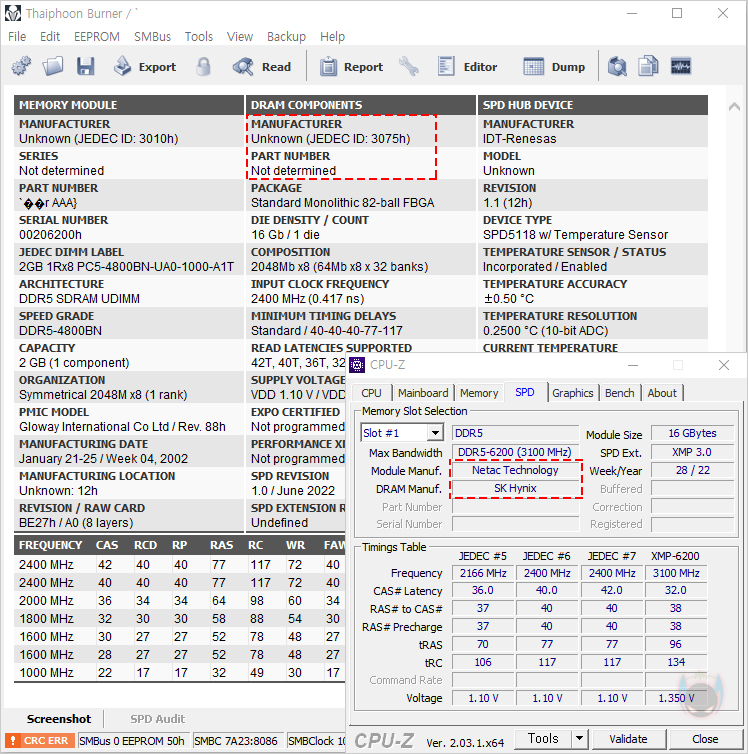Open the SMBus menu

(x=152, y=37)
